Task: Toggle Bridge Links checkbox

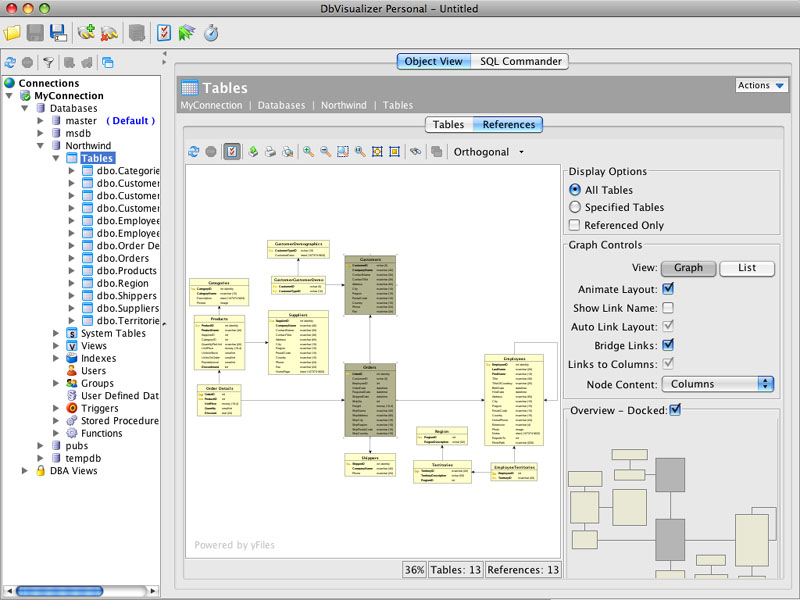Action: (668, 345)
